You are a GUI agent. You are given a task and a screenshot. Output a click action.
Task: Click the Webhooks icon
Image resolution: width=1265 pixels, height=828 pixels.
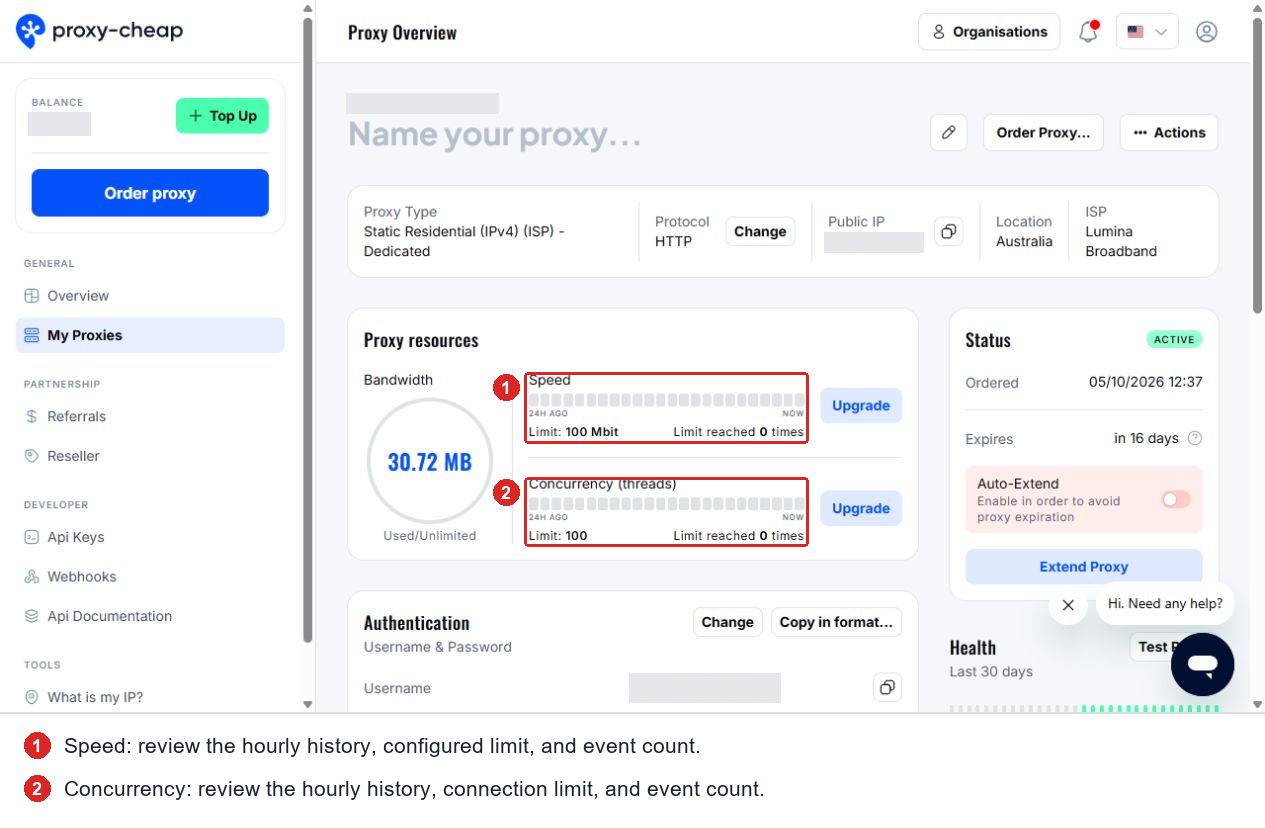pos(32,577)
